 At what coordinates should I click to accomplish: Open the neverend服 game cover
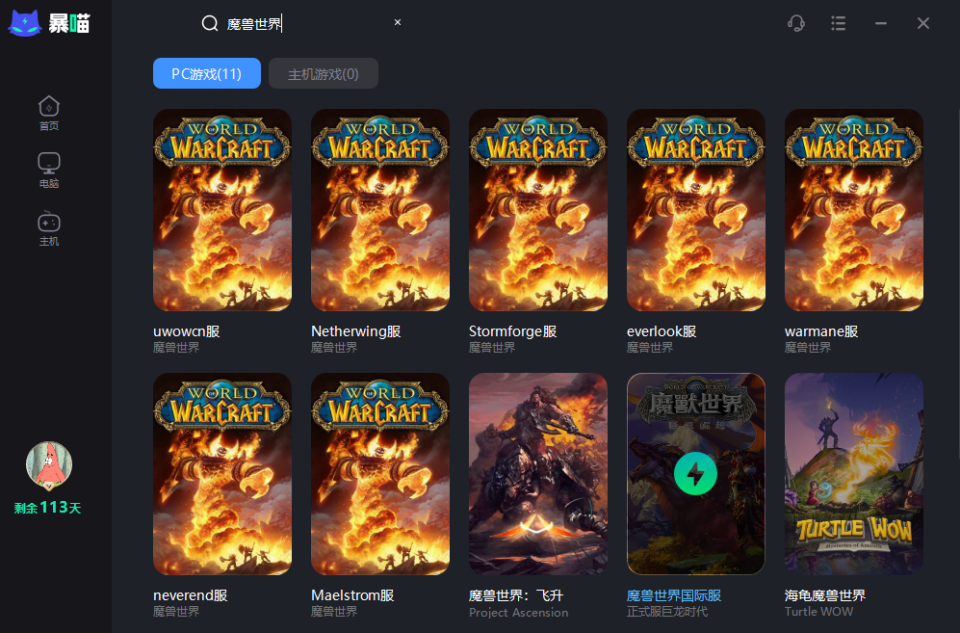tap(222, 474)
